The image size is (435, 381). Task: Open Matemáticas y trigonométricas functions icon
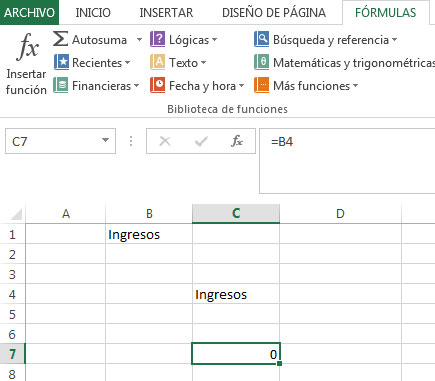coord(262,62)
